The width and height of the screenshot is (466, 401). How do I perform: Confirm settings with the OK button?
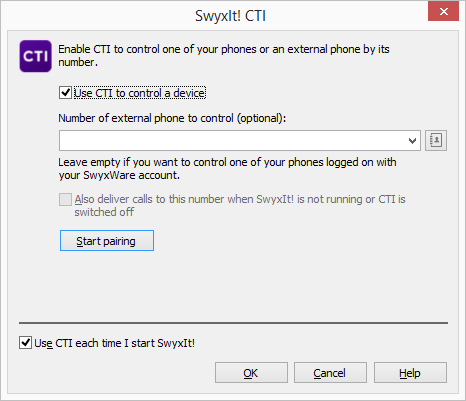point(251,373)
